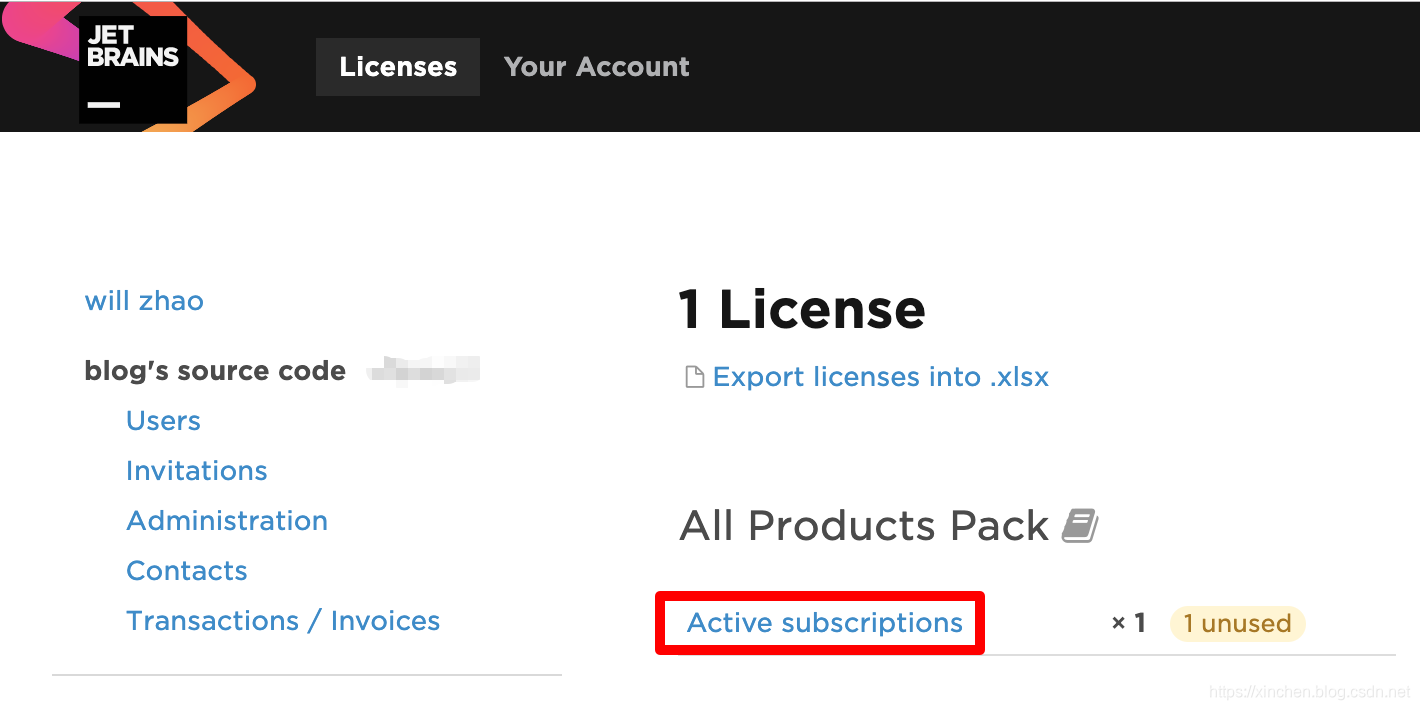Open the Users section
Viewport: 1420px width, 710px height.
[x=163, y=421]
